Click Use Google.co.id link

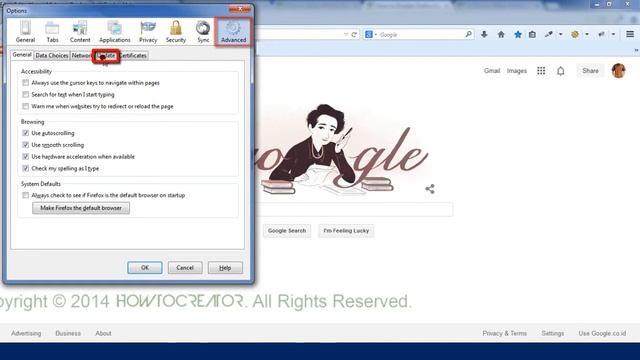point(602,333)
